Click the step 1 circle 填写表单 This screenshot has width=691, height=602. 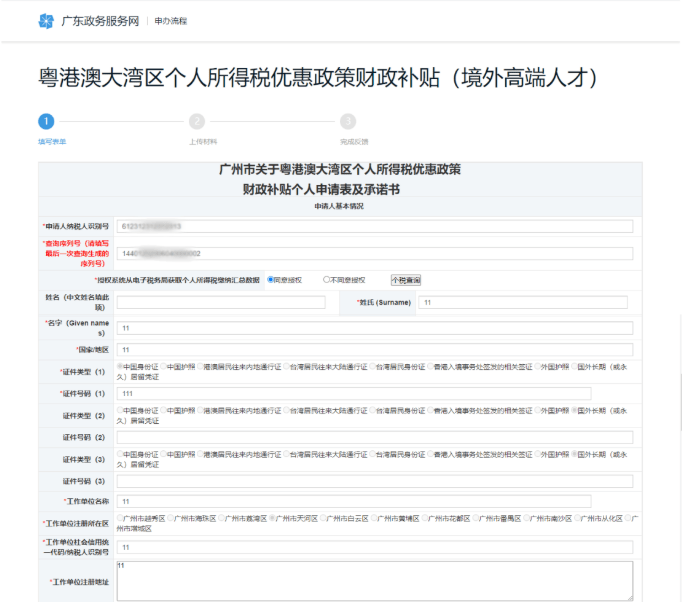46,121
